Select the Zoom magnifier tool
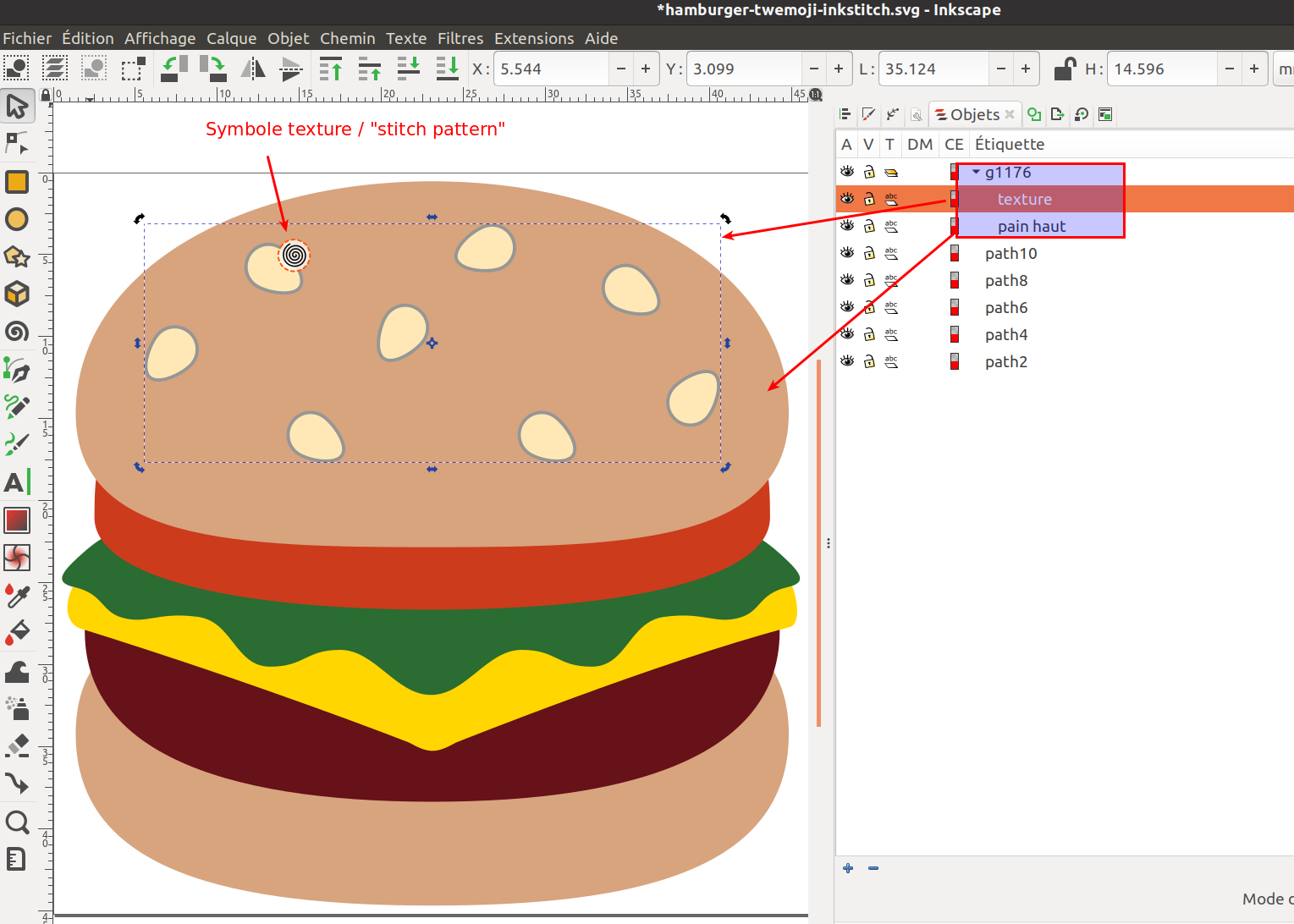 17,822
